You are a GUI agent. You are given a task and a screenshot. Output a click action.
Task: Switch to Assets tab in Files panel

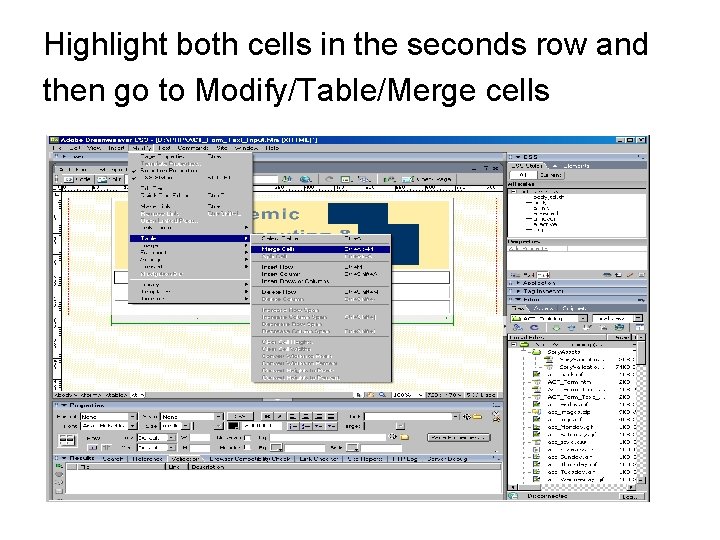tap(543, 309)
